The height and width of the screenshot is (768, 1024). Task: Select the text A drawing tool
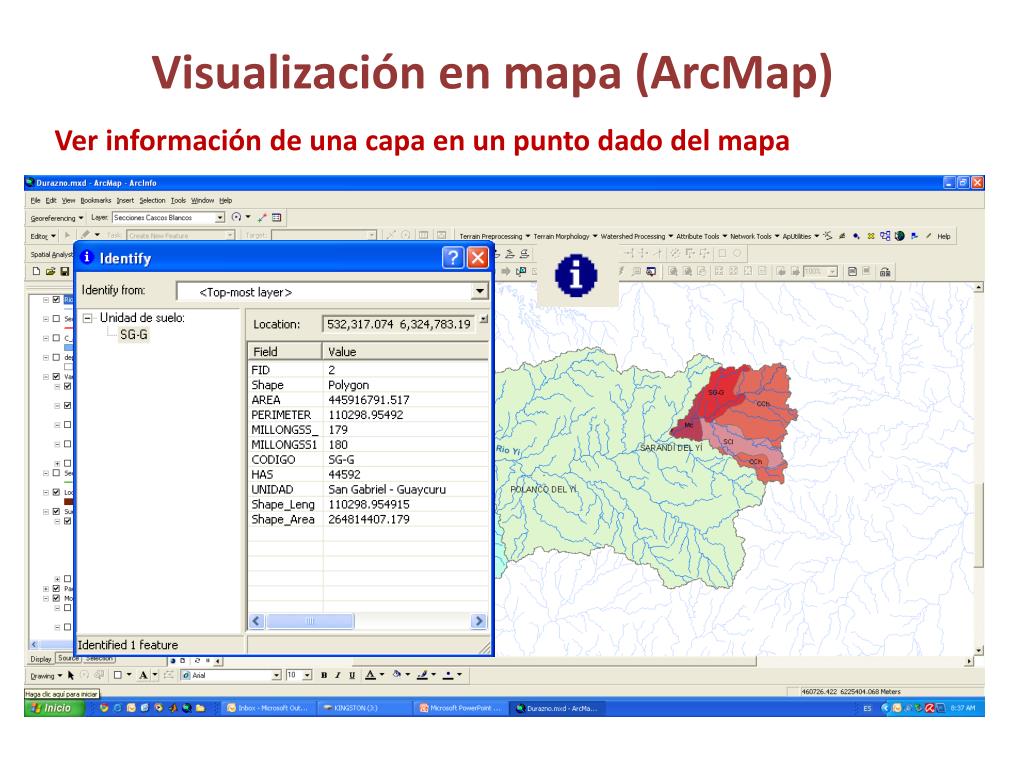click(143, 675)
